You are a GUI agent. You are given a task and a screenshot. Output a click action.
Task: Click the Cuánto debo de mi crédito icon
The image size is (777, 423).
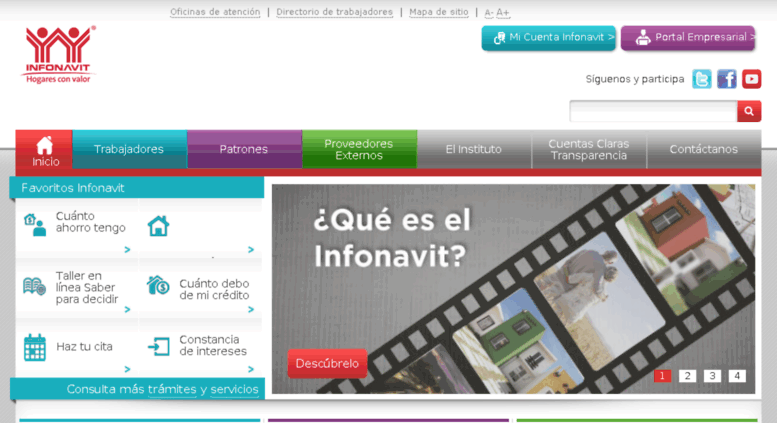[158, 285]
